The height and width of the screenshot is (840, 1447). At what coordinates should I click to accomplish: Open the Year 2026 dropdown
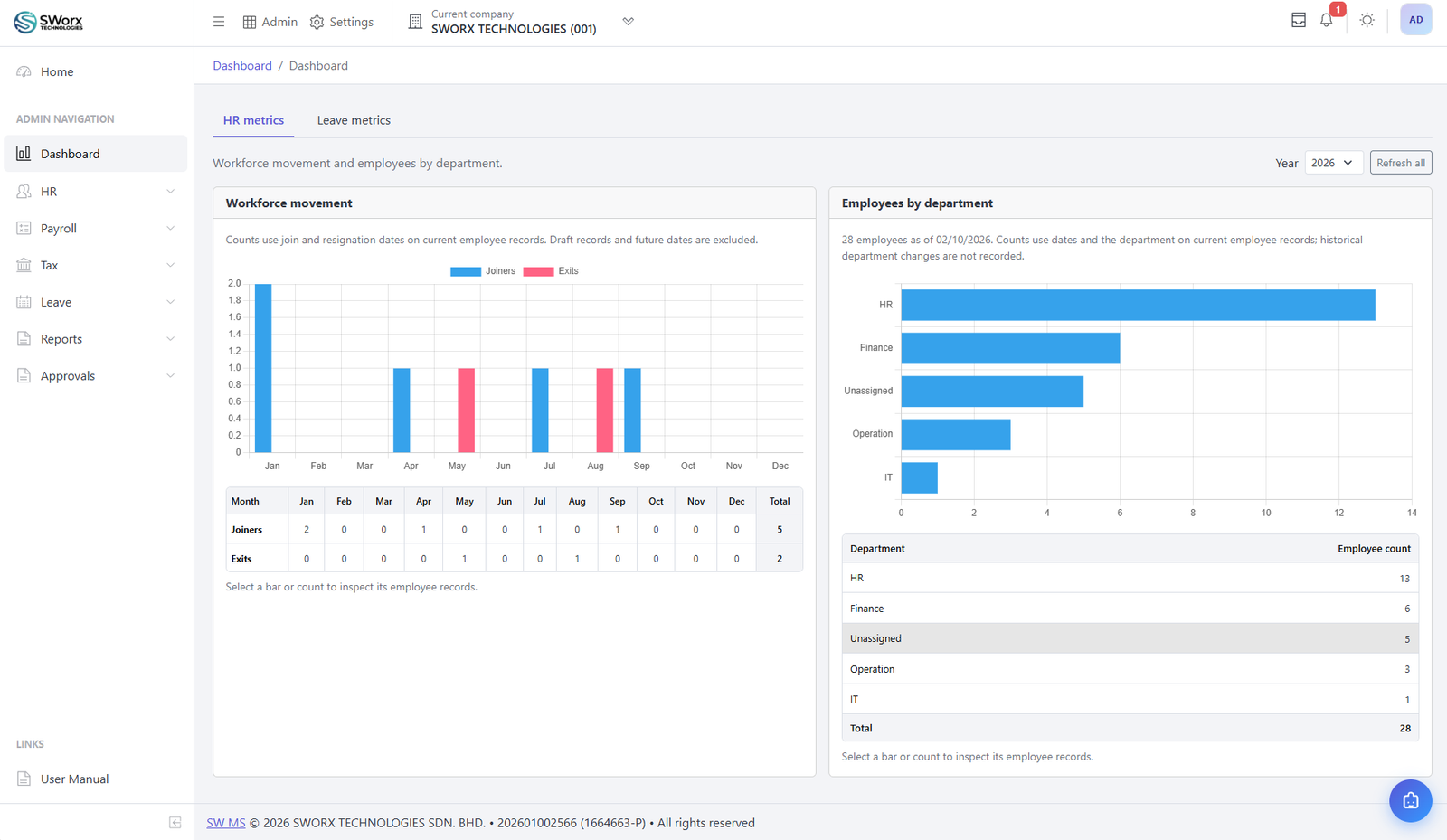point(1334,163)
